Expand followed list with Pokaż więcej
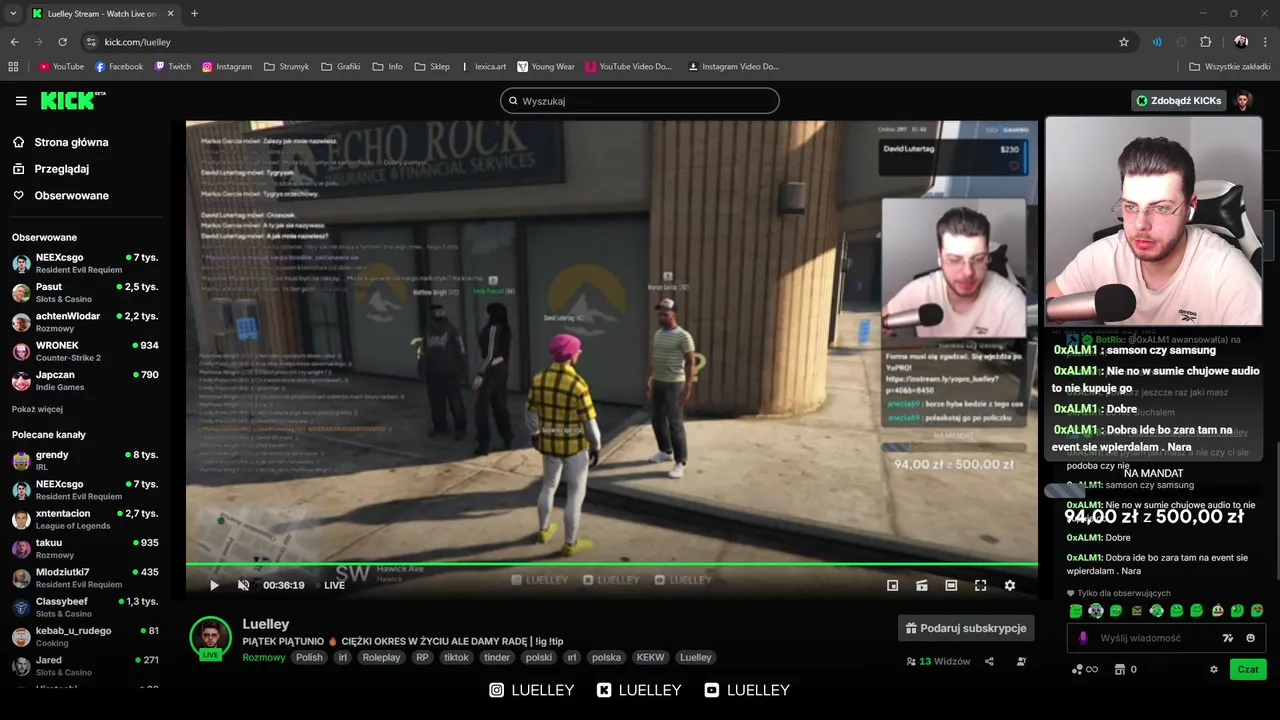 click(x=37, y=409)
